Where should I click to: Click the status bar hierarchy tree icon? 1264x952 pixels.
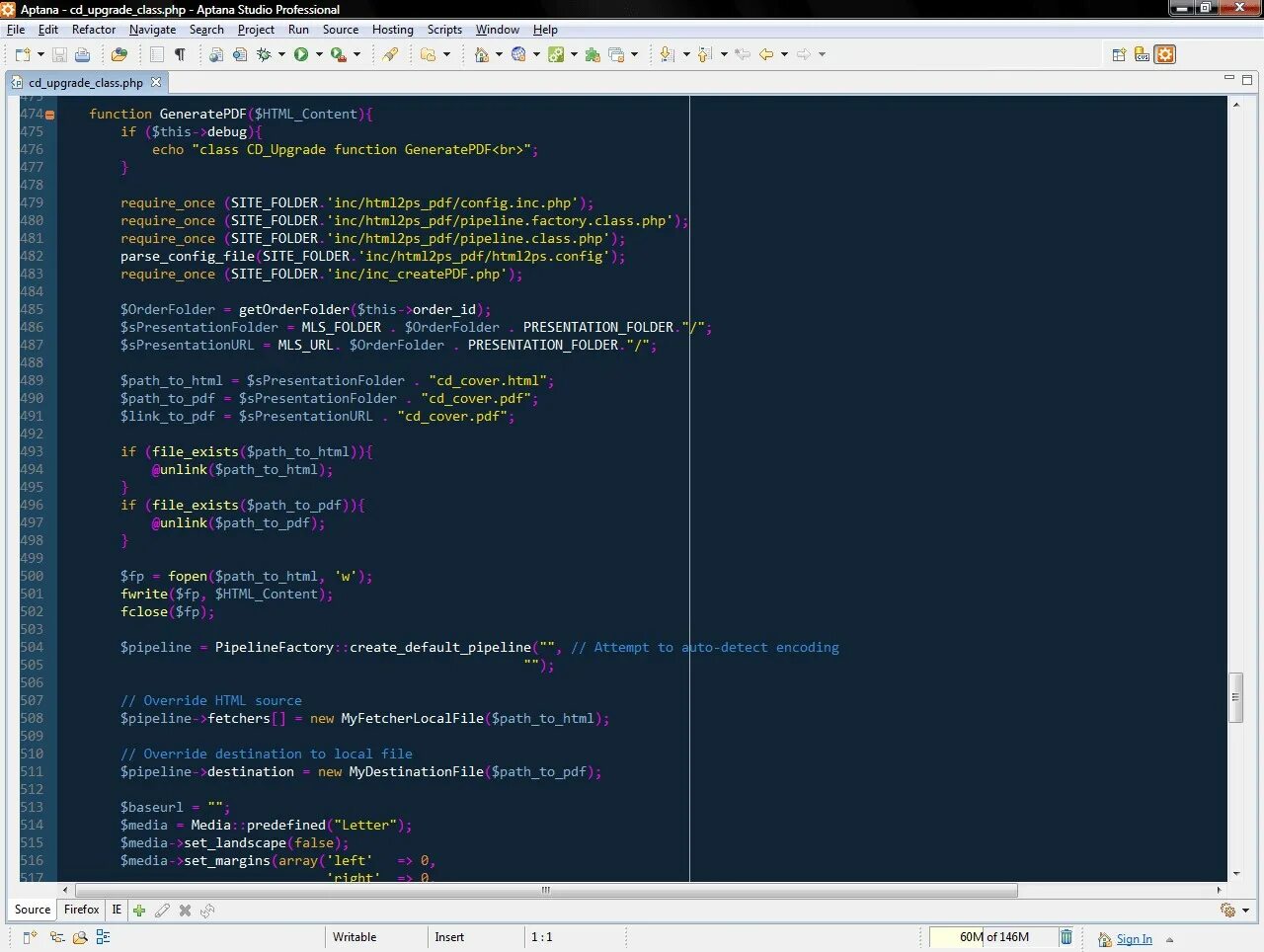tap(57, 937)
